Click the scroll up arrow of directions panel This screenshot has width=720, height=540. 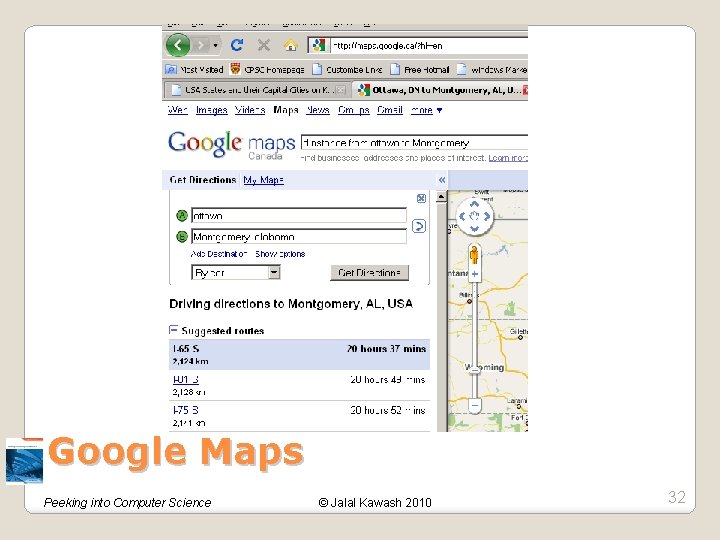(x=441, y=197)
